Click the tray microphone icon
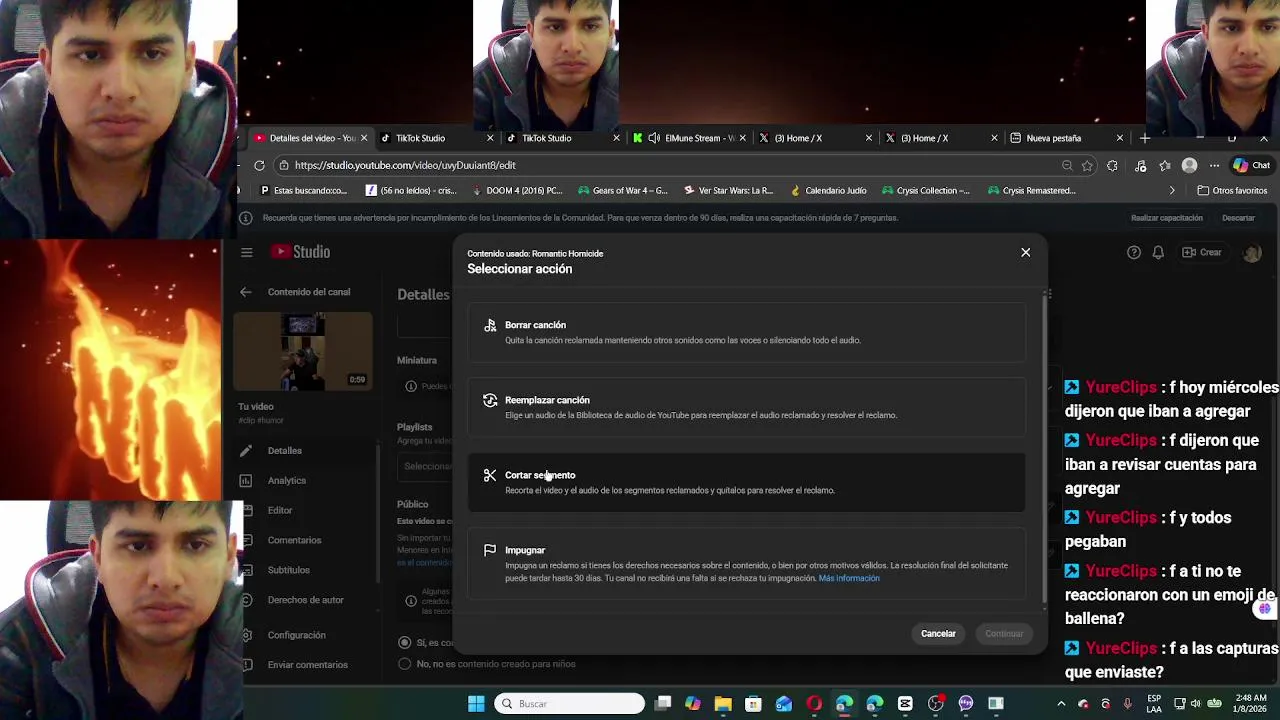Screen dimensions: 1280x720 (1128, 704)
